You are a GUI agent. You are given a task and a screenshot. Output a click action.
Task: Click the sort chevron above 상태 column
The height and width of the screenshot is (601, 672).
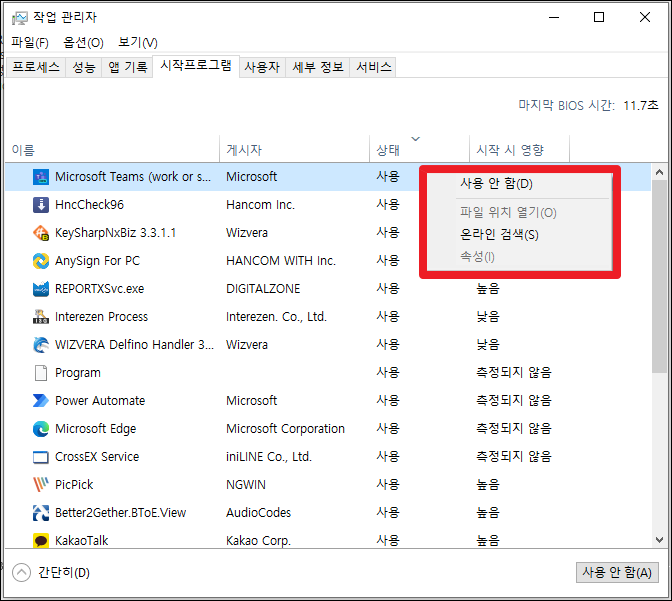point(415,139)
